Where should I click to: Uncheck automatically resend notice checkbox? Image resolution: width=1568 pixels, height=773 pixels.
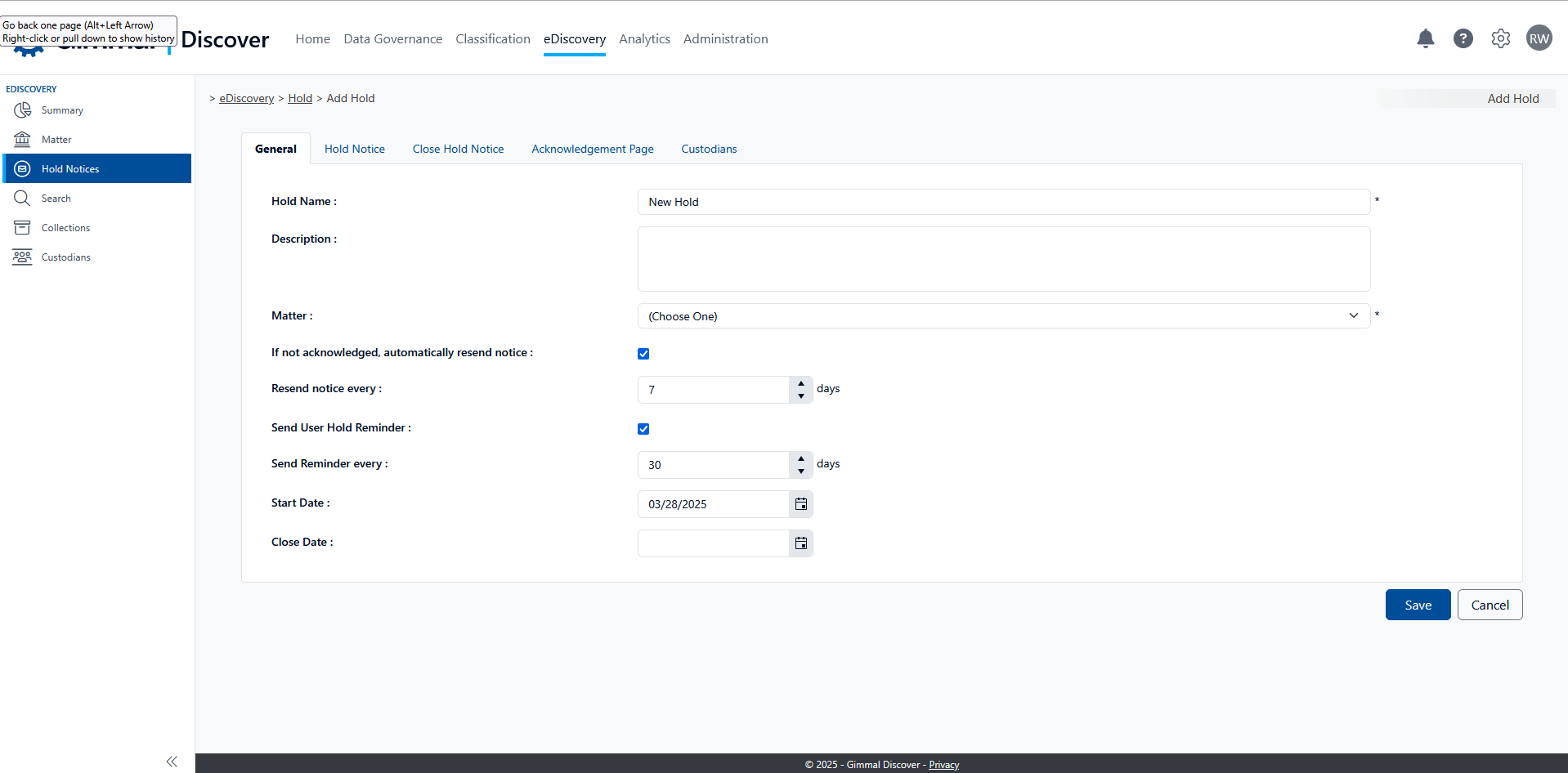pos(643,354)
